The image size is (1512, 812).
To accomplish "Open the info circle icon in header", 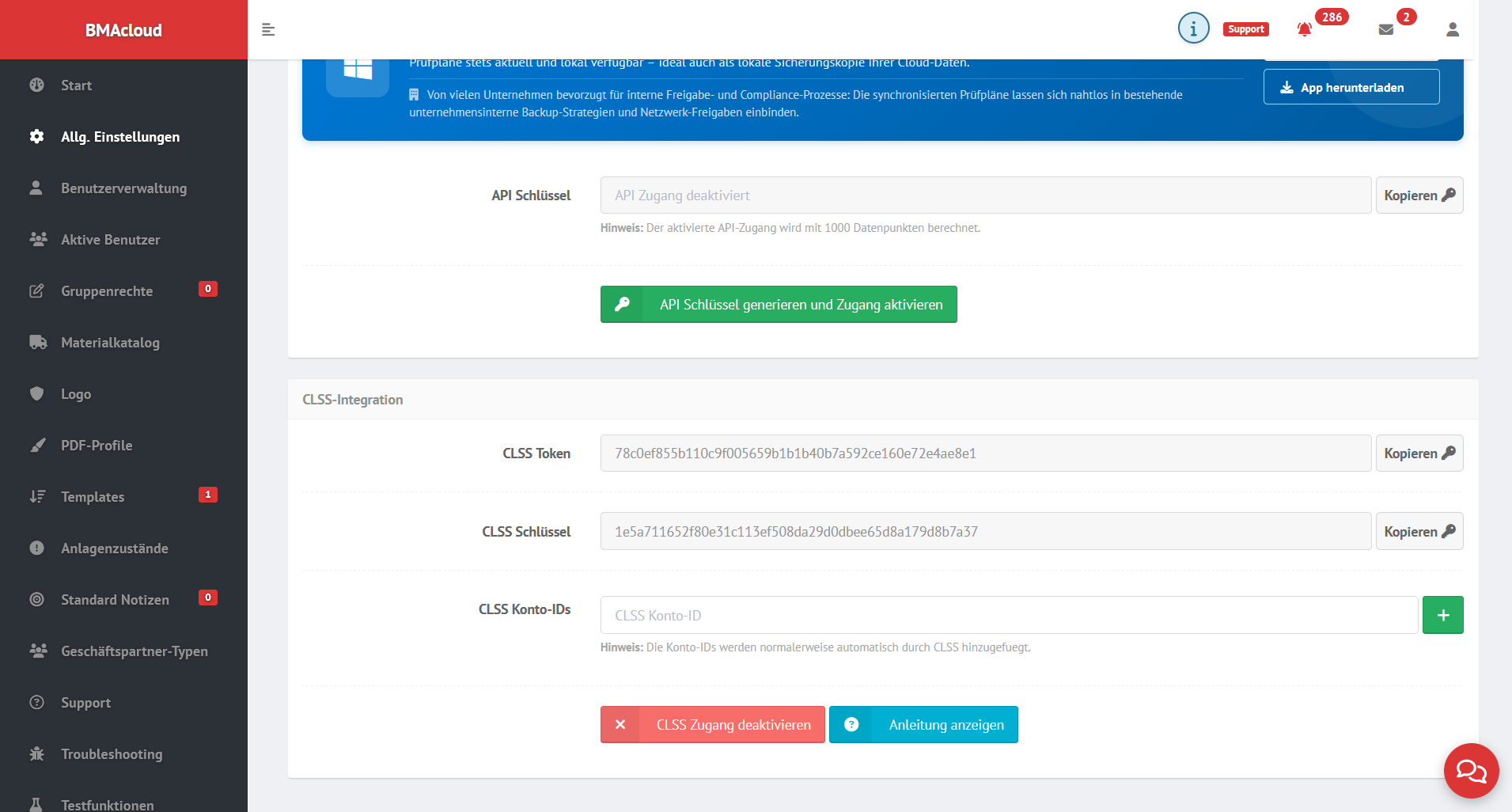I will point(1193,28).
